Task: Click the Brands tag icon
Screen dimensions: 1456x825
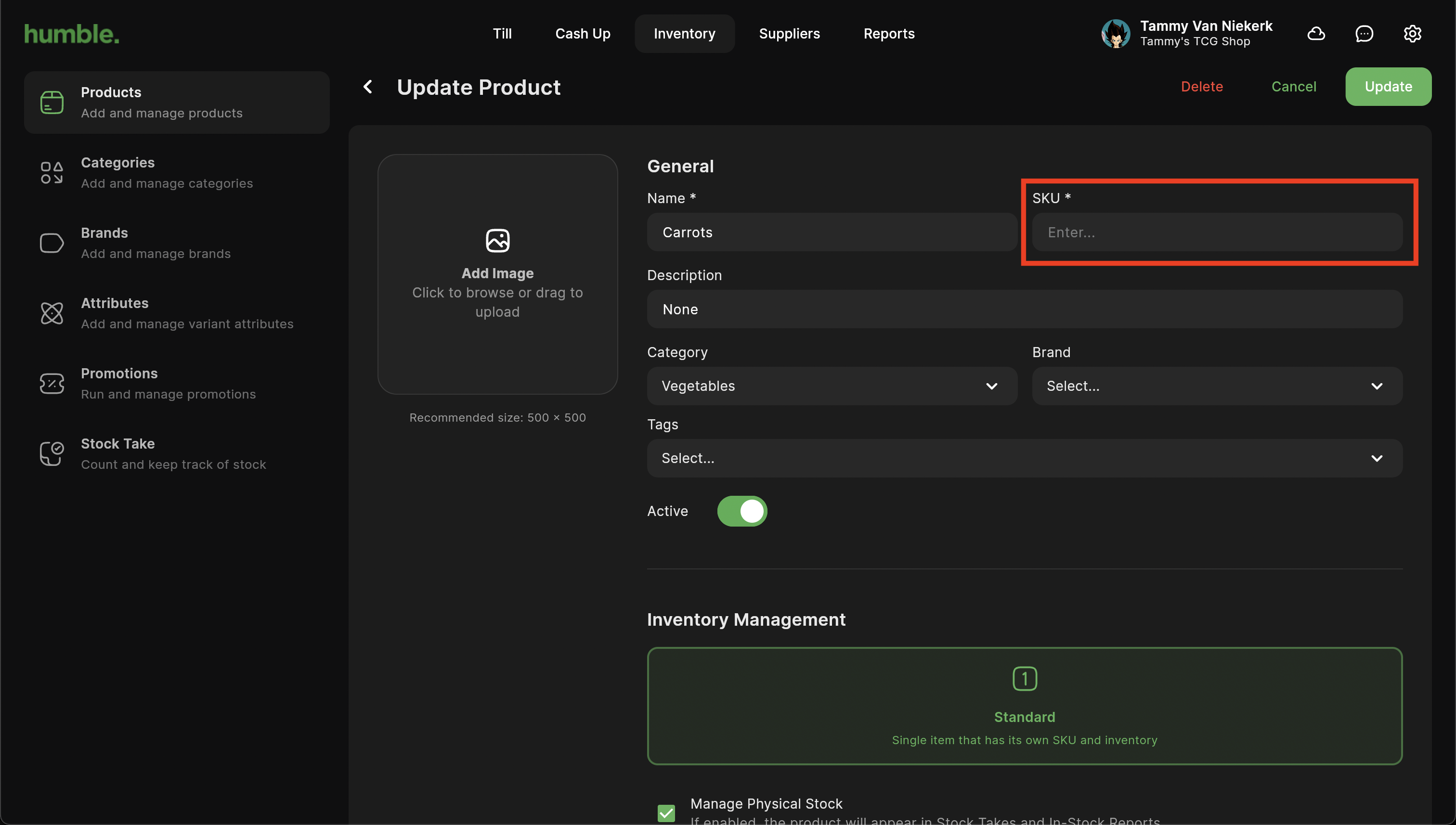Action: 52,243
